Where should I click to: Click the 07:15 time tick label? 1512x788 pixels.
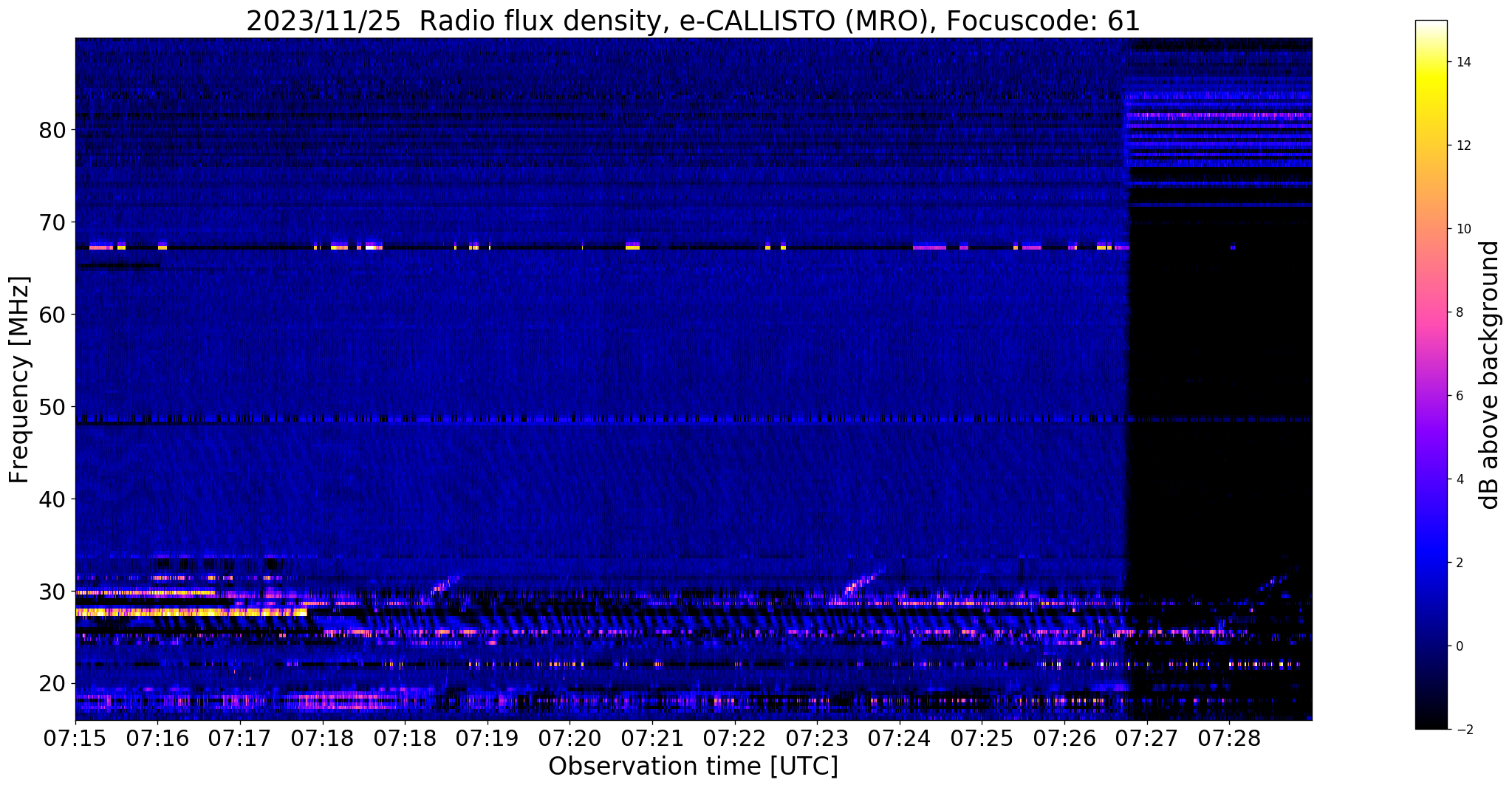click(x=75, y=739)
